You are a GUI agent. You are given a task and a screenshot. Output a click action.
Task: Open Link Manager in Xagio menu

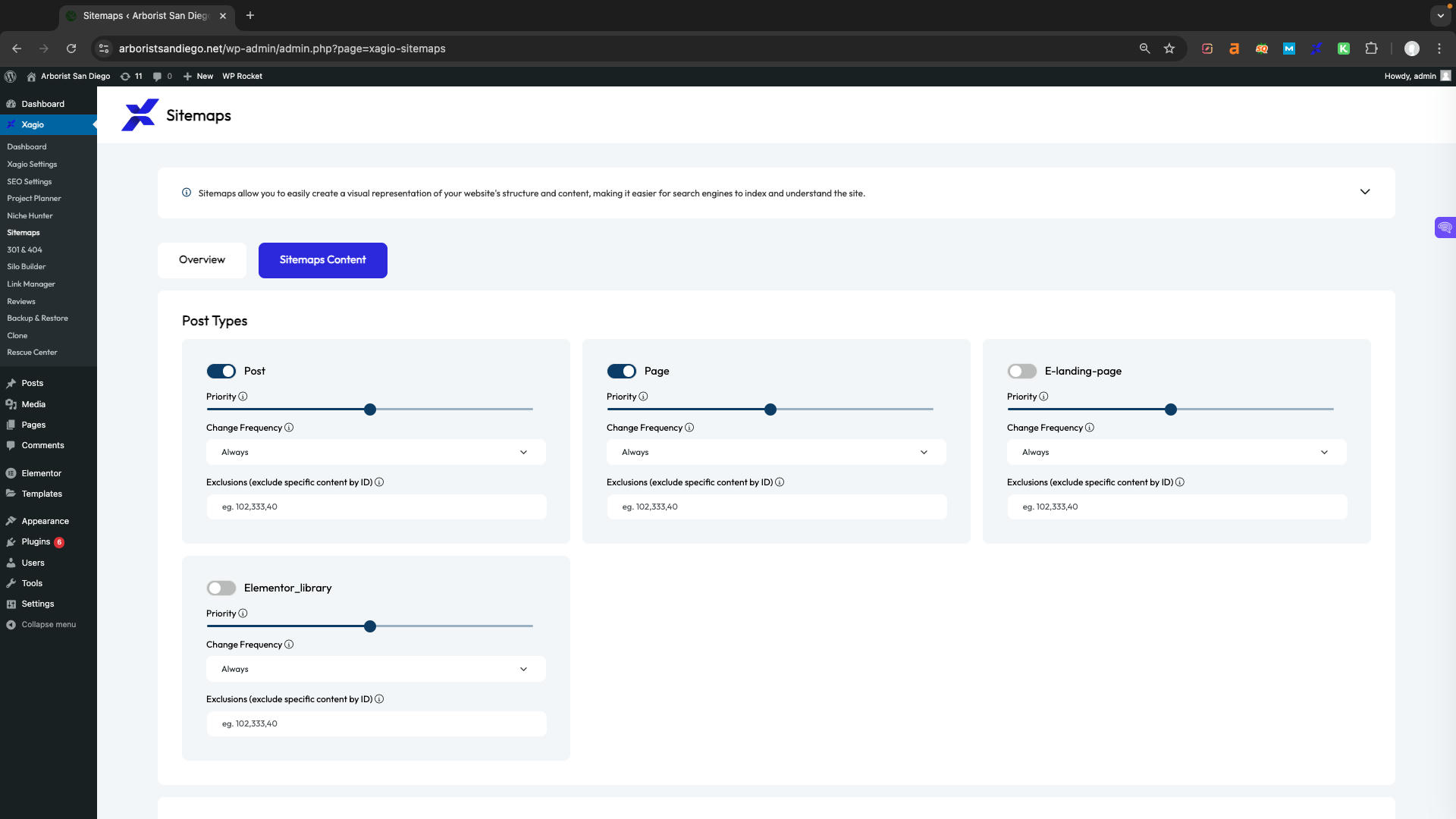click(x=31, y=284)
